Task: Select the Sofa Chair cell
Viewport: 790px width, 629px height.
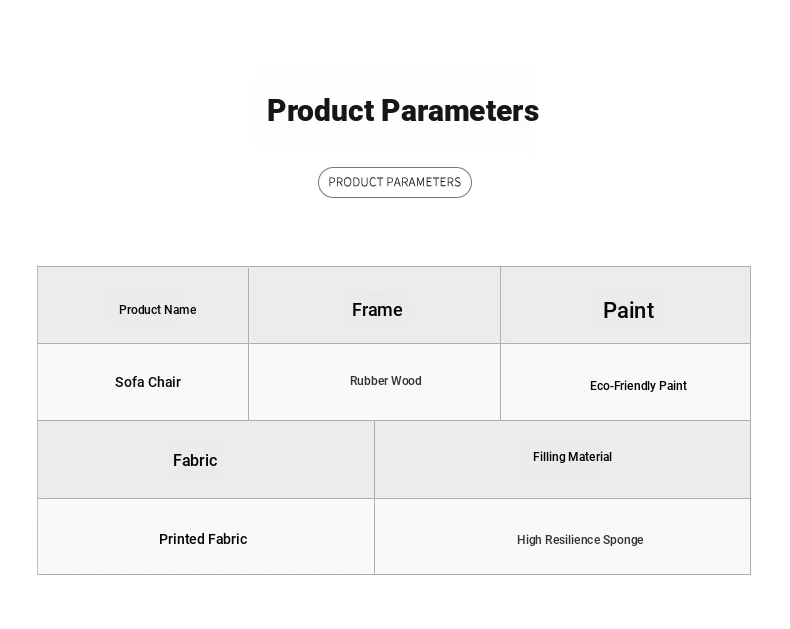Action: pos(143,382)
